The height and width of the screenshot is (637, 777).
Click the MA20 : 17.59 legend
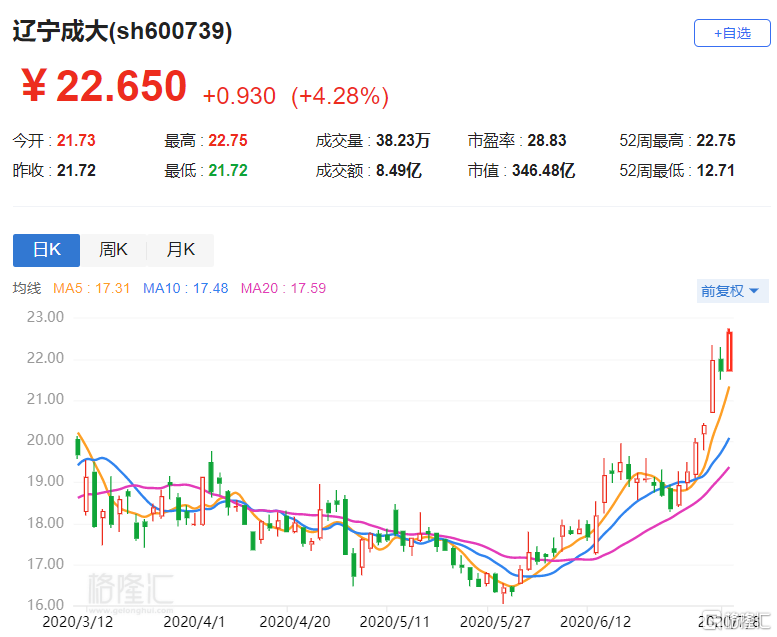coord(283,288)
